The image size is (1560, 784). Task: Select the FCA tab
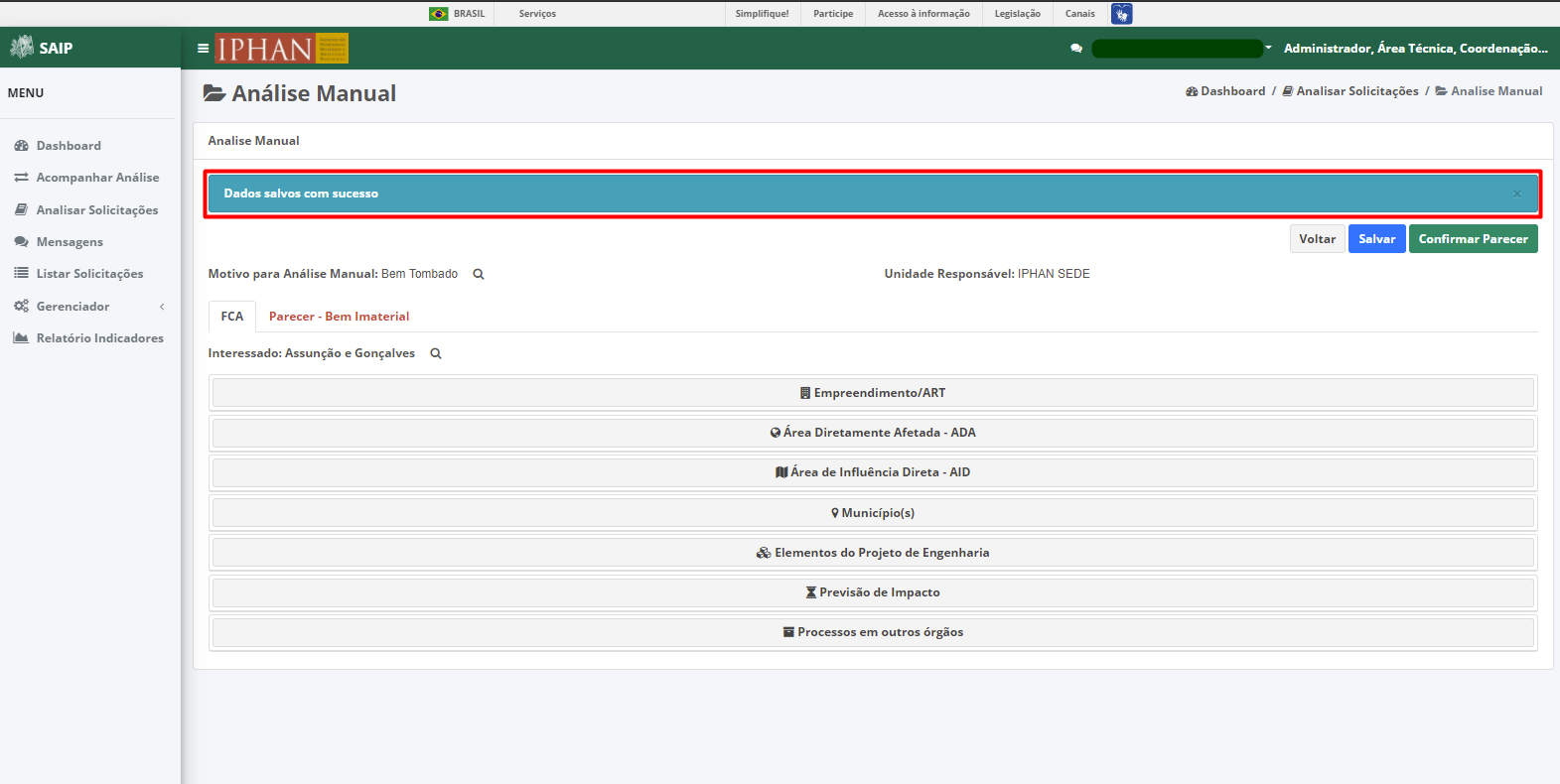click(x=232, y=317)
